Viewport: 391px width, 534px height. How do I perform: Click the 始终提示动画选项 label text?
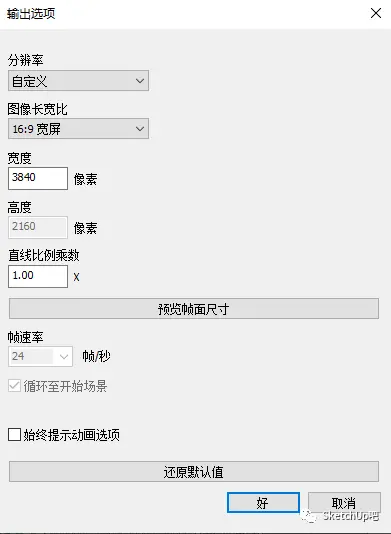pos(72,435)
